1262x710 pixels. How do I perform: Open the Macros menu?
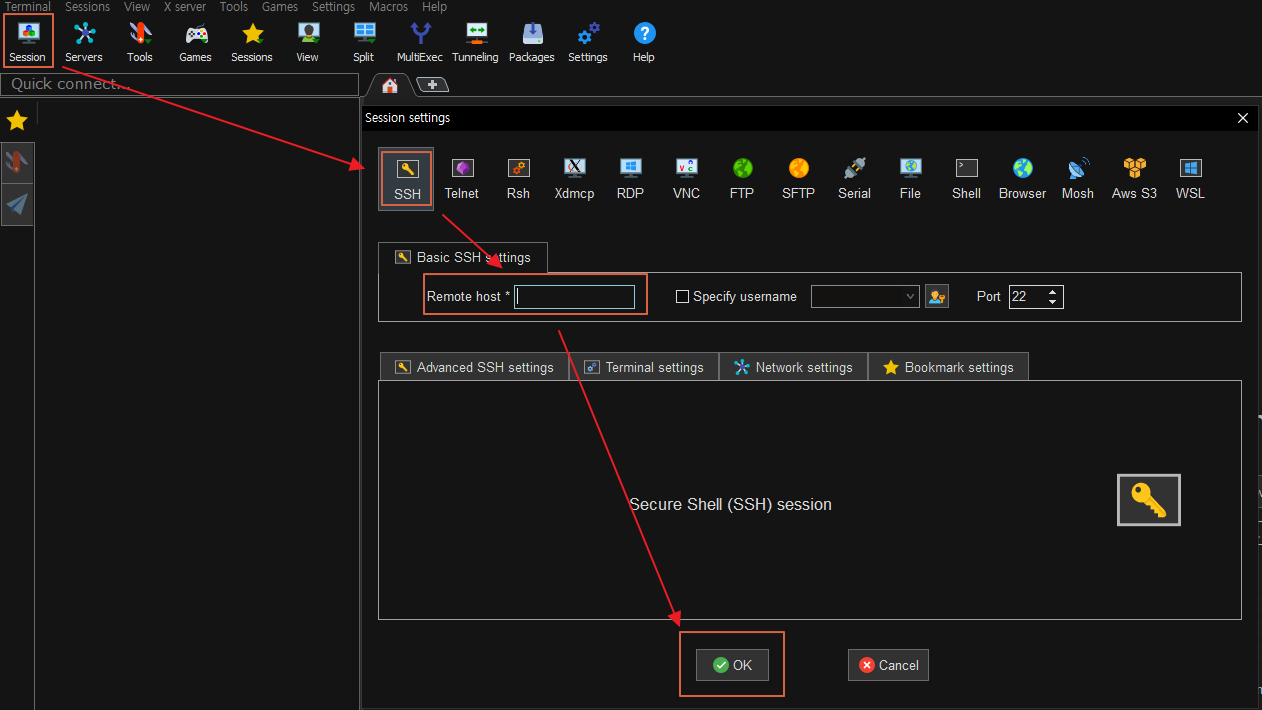point(389,7)
